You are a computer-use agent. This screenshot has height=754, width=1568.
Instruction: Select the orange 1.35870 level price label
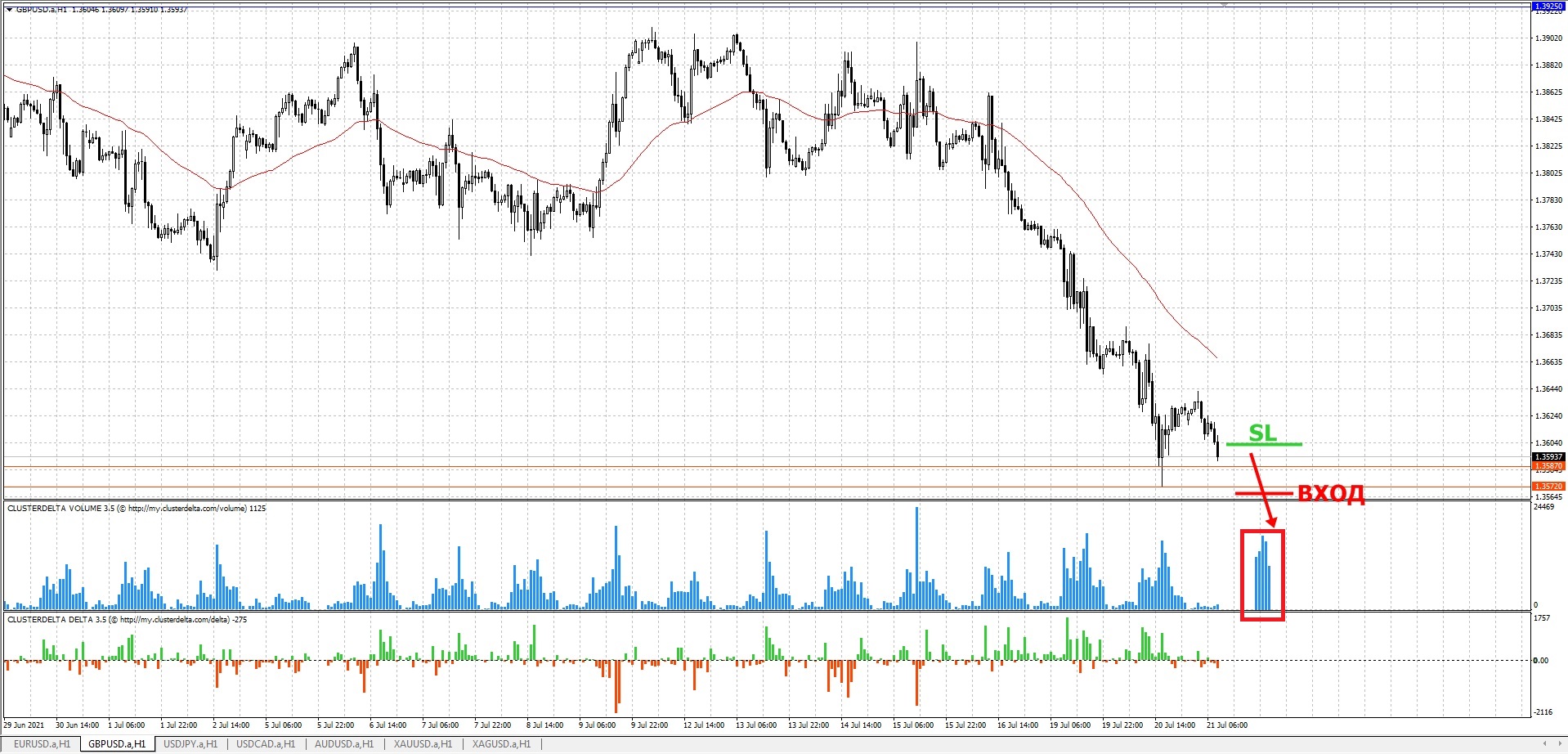coord(1548,466)
